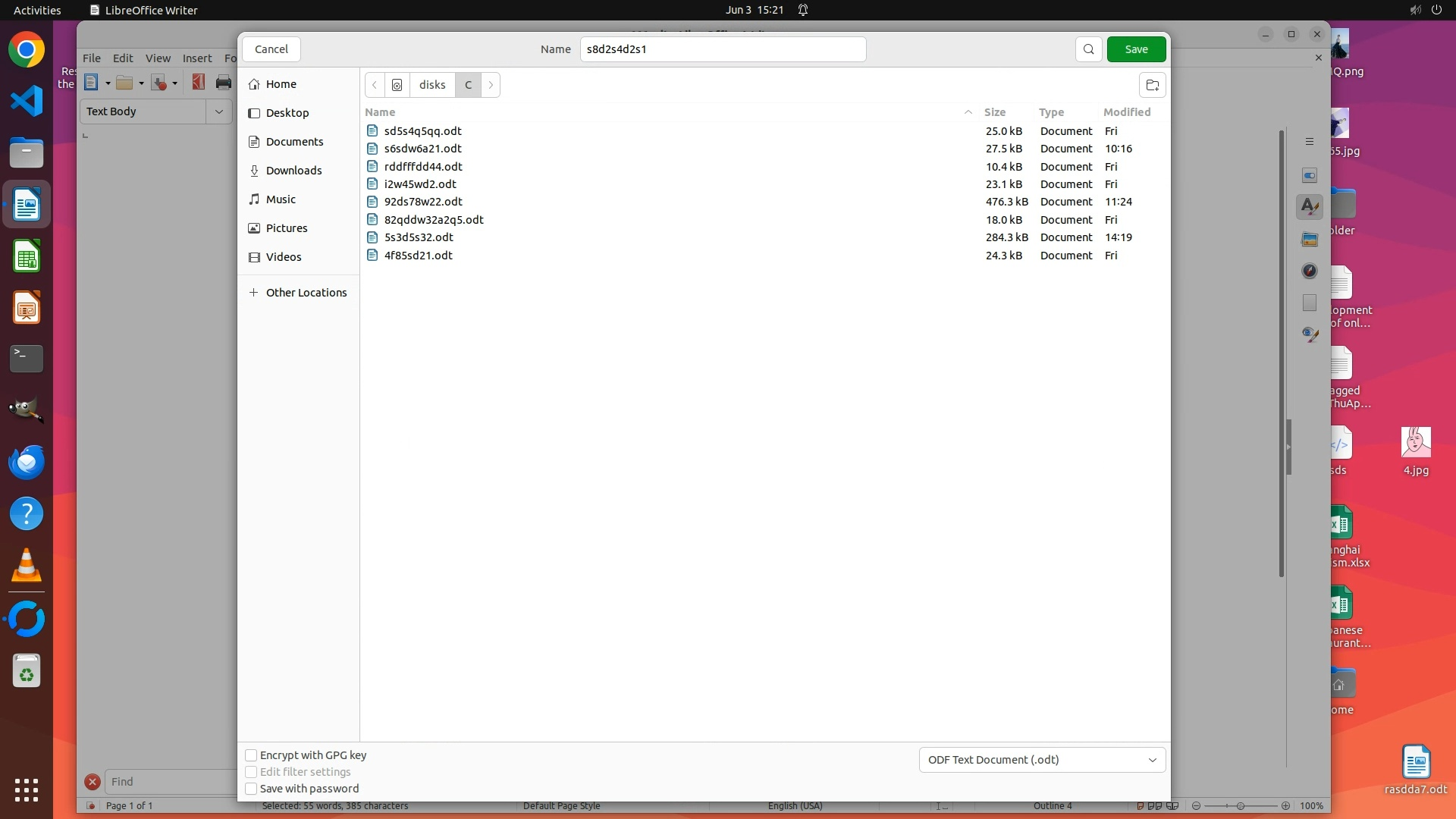Enable Encrypt with GPG key
Viewport: 1456px width, 819px height.
(251, 755)
